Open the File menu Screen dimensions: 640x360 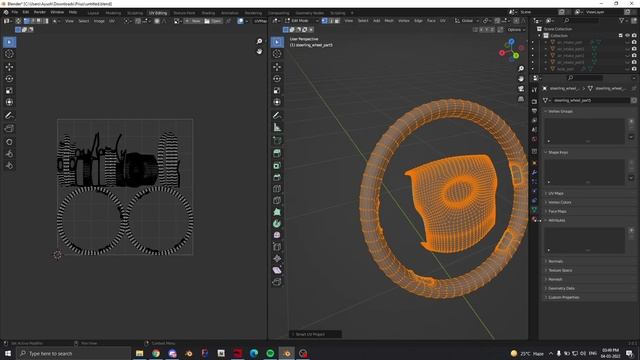click(x=15, y=12)
